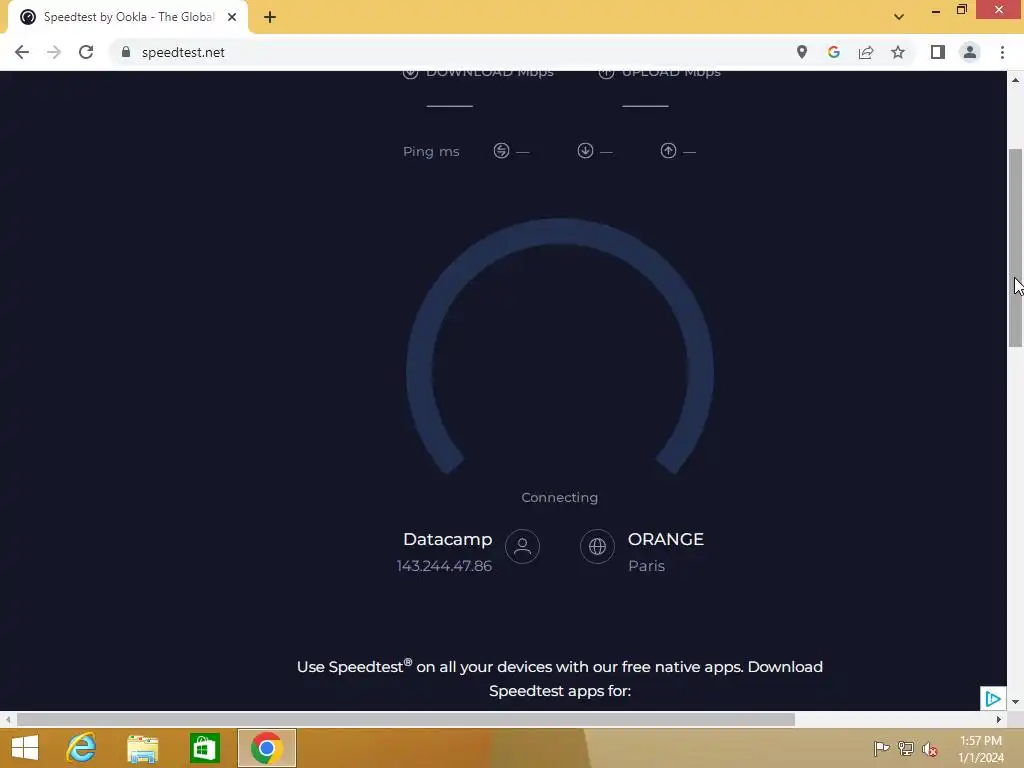The image size is (1024, 768).
Task: Click the Google icon in address bar
Action: click(x=833, y=52)
